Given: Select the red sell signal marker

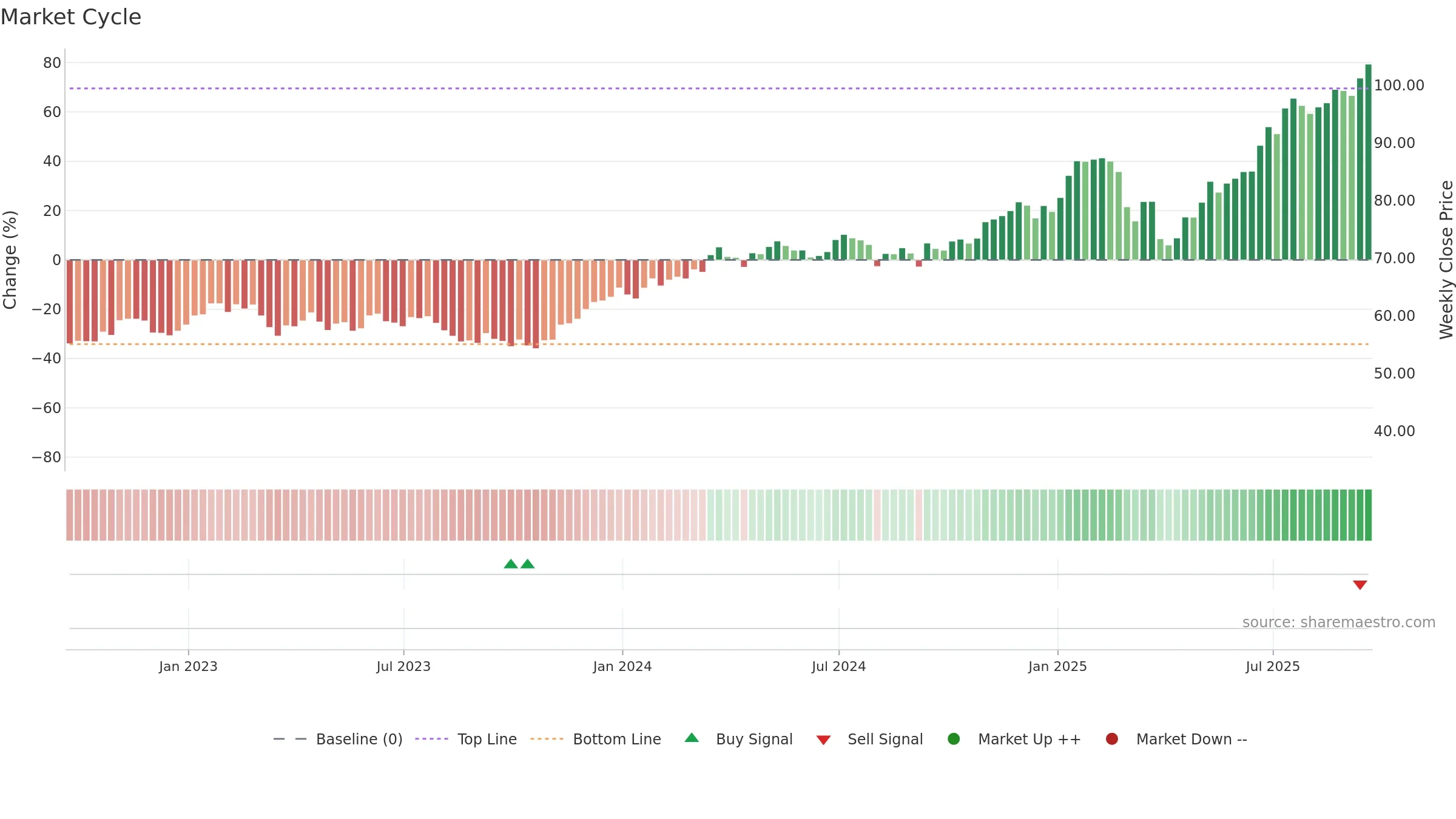Looking at the screenshot, I should pyautogui.click(x=1360, y=585).
